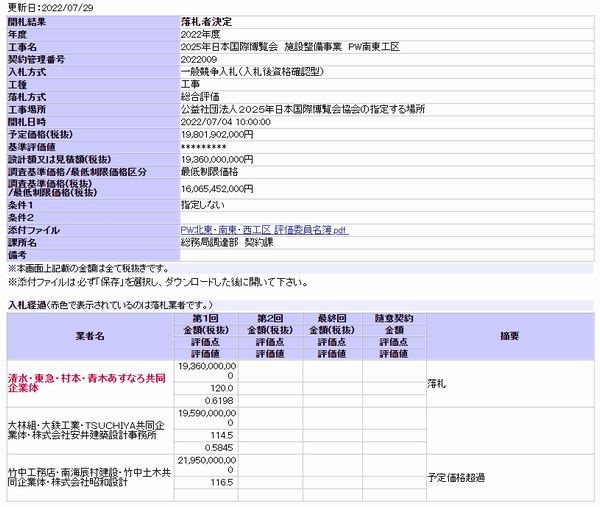
Task: Select planned price 19,801,902,000円
Action: tap(217, 135)
